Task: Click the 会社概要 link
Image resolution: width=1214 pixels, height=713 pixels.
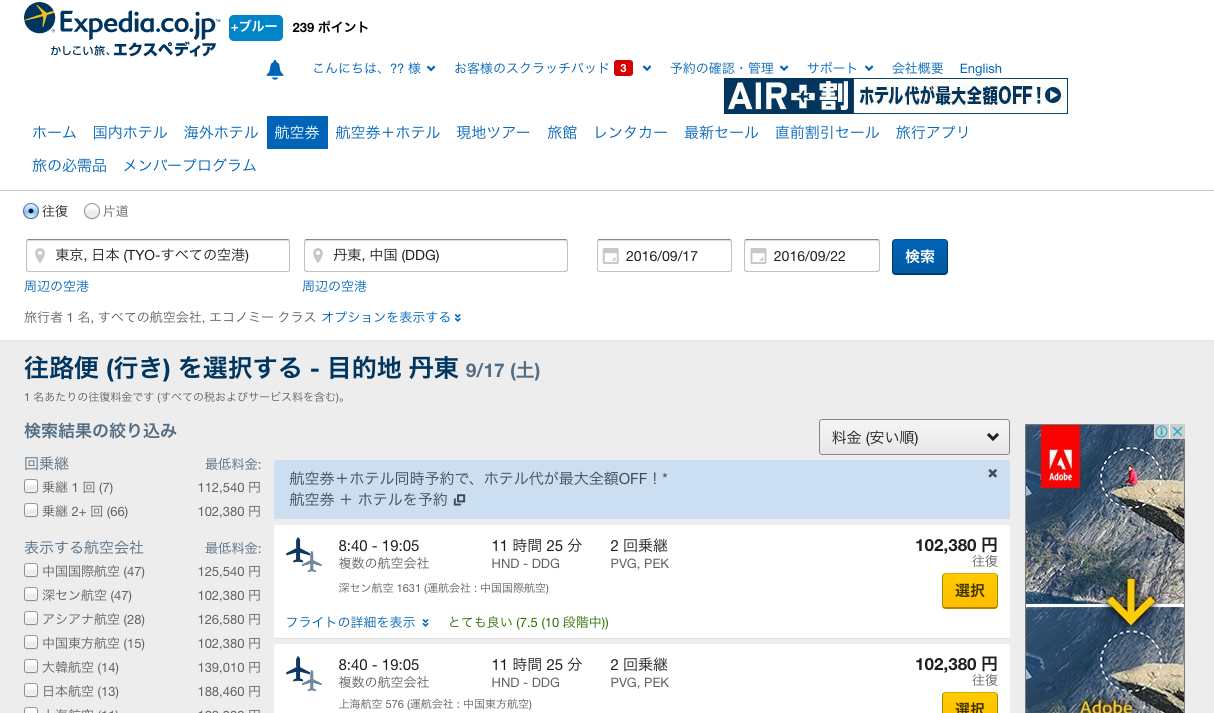Action: pos(918,68)
